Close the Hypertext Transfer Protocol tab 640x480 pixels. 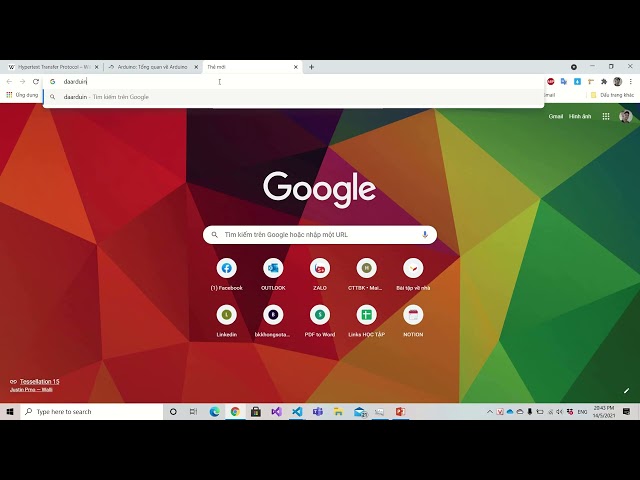pyautogui.click(x=97, y=67)
